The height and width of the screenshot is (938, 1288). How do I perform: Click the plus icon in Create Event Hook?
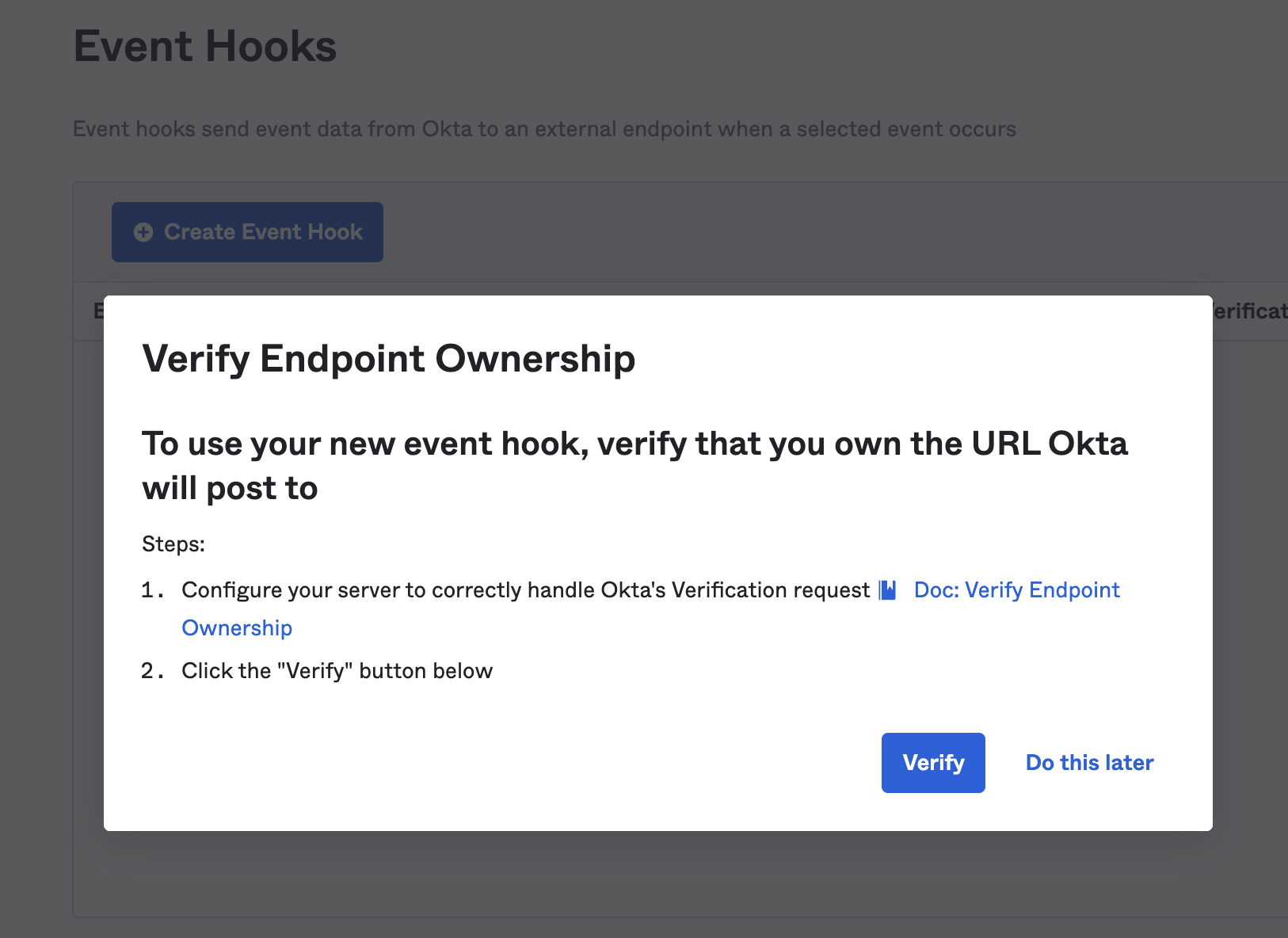(143, 232)
